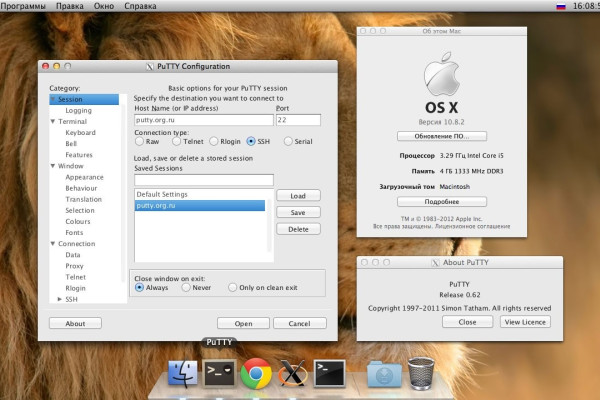Click X11 icon in About PuTTY title

click(x=435, y=263)
